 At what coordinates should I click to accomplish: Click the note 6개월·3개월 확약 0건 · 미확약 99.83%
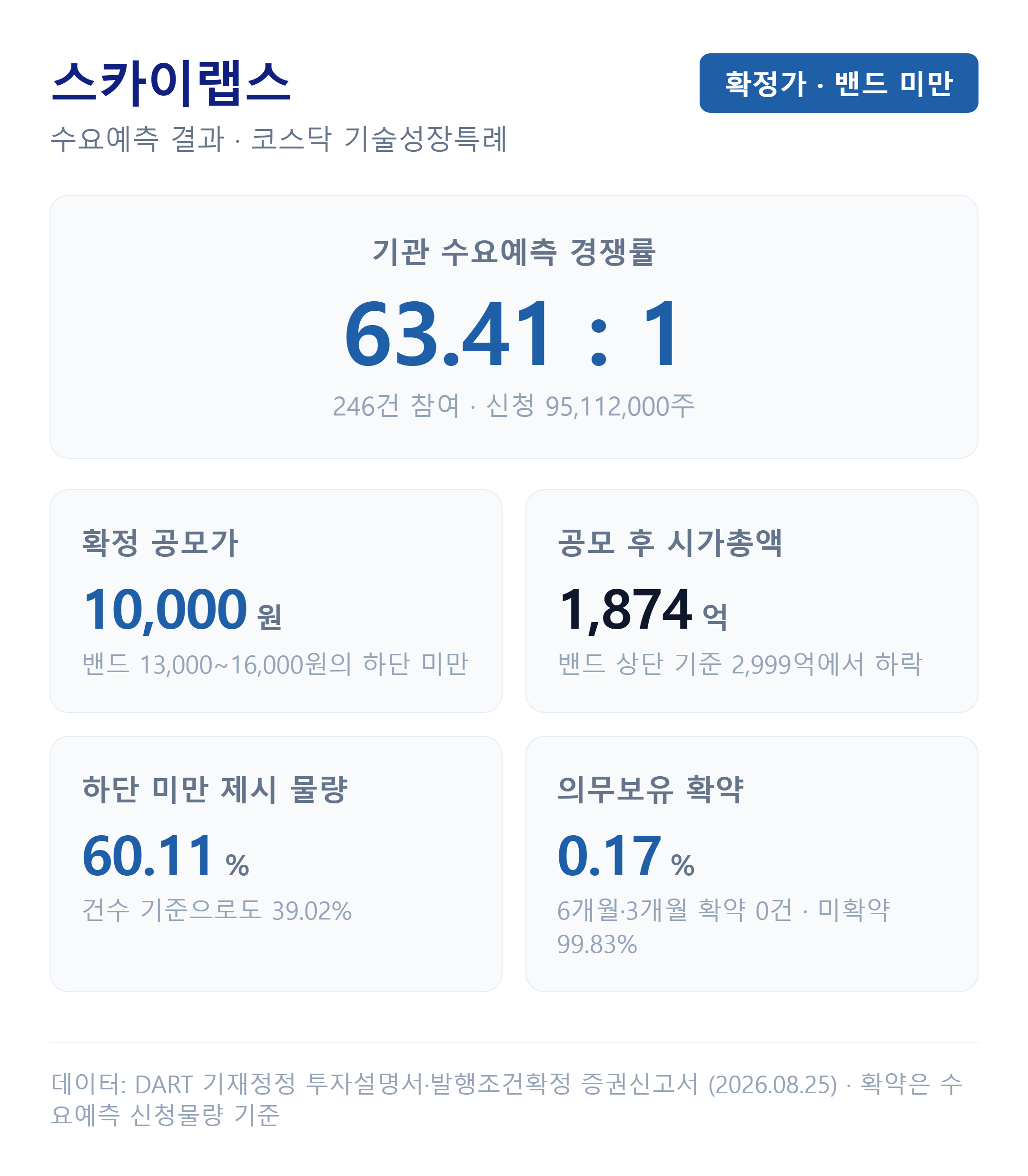point(723,927)
